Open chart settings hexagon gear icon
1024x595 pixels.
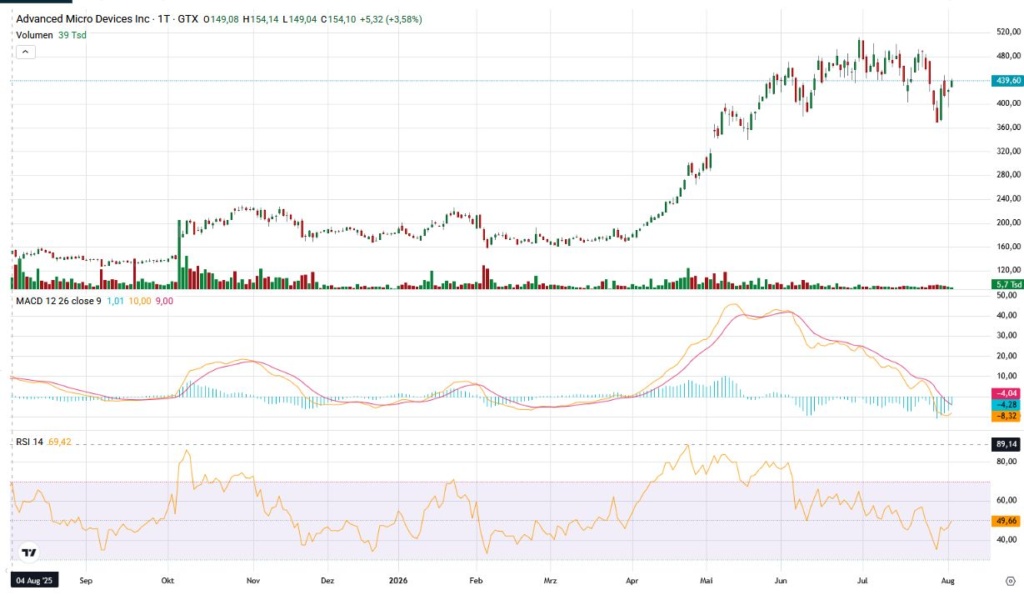pos(1010,581)
